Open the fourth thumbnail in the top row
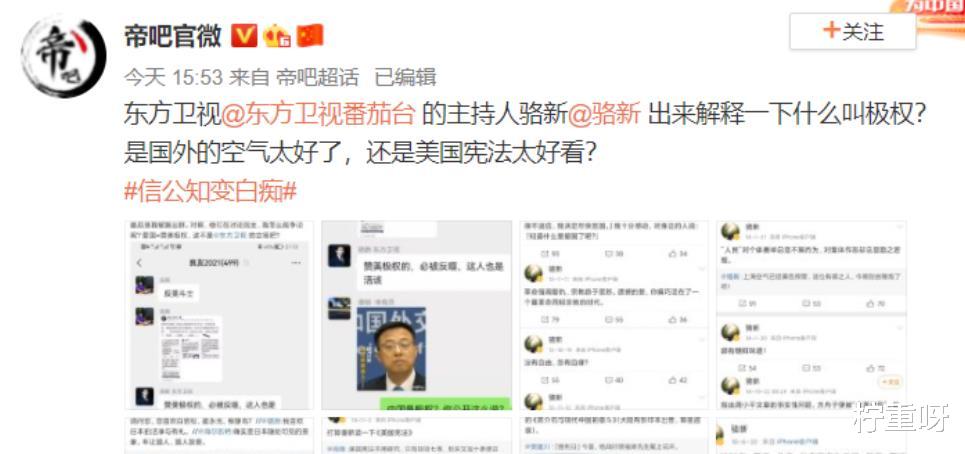Image resolution: width=965 pixels, height=454 pixels. (x=811, y=315)
